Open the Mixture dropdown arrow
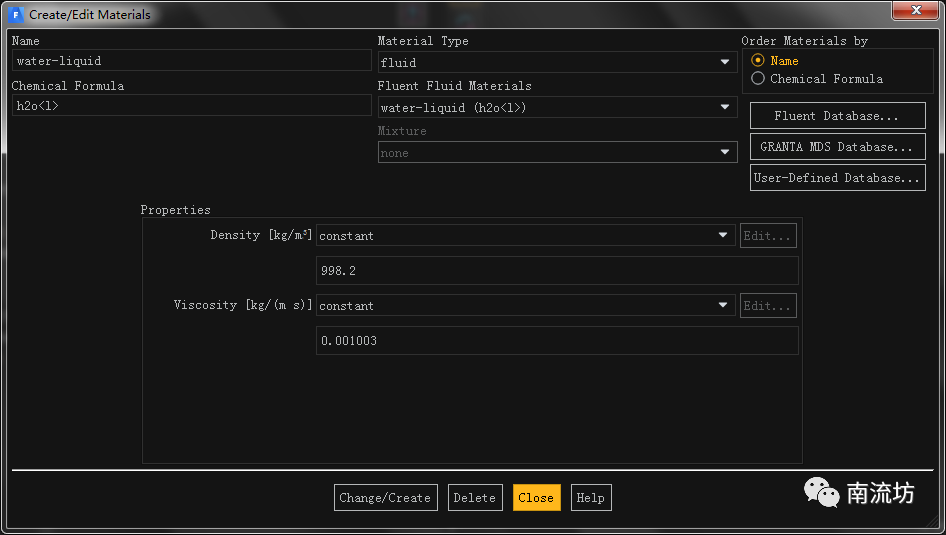This screenshot has width=946, height=535. click(x=725, y=152)
